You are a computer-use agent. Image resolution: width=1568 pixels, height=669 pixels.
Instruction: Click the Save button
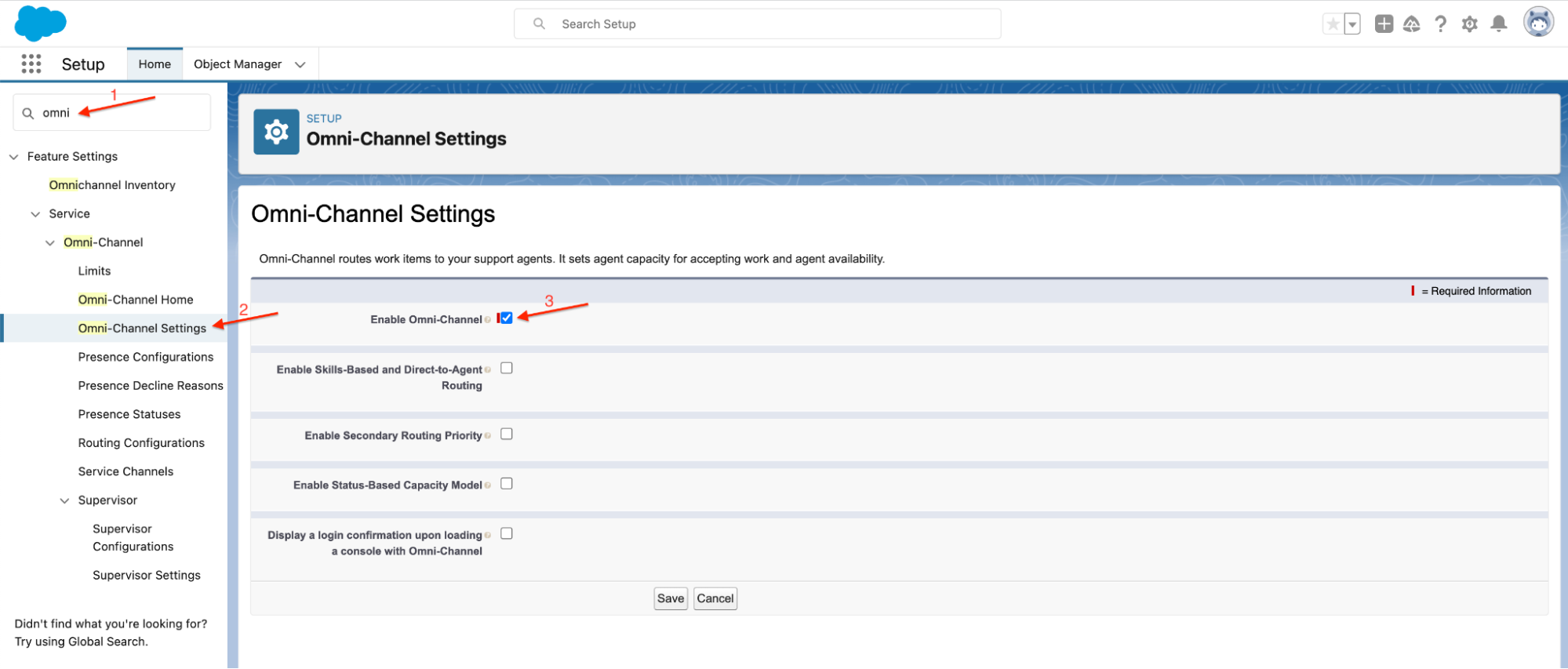tap(671, 599)
